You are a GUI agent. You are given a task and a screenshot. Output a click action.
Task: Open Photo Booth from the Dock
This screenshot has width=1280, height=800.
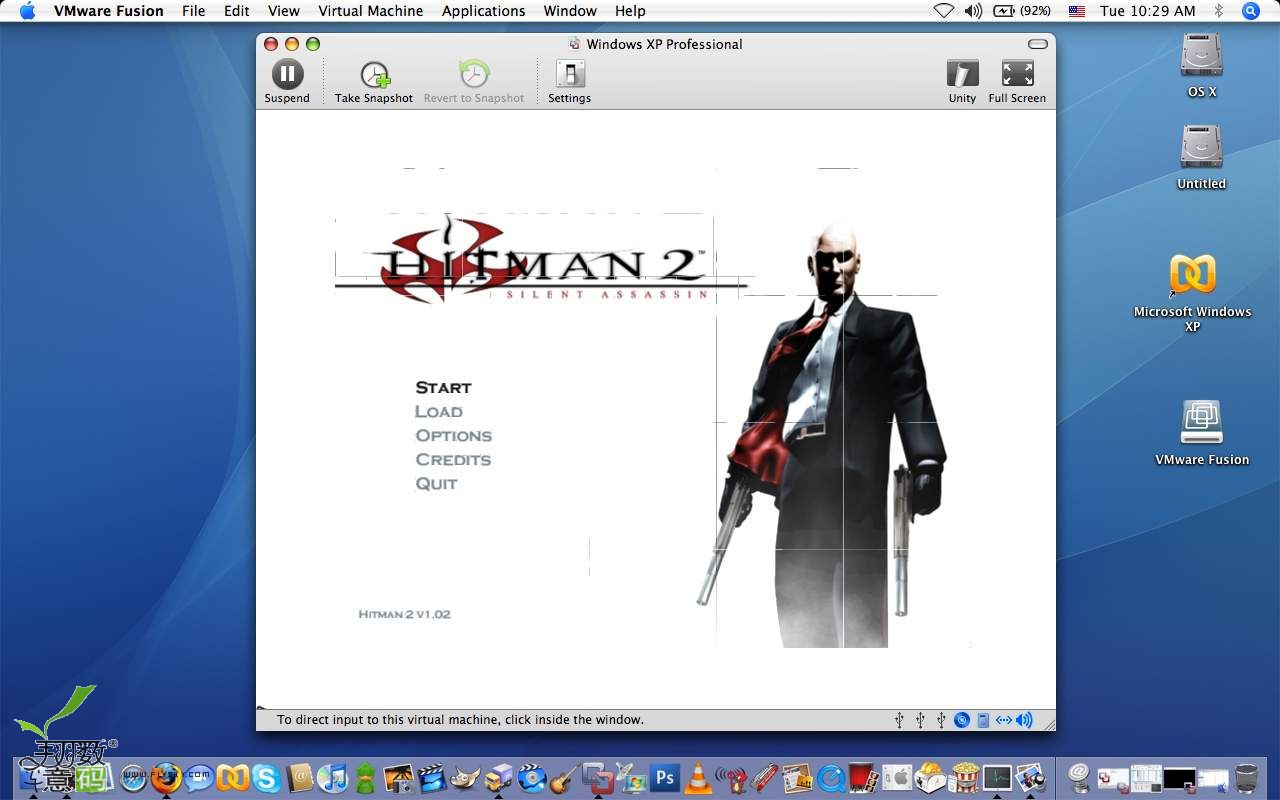(863, 777)
